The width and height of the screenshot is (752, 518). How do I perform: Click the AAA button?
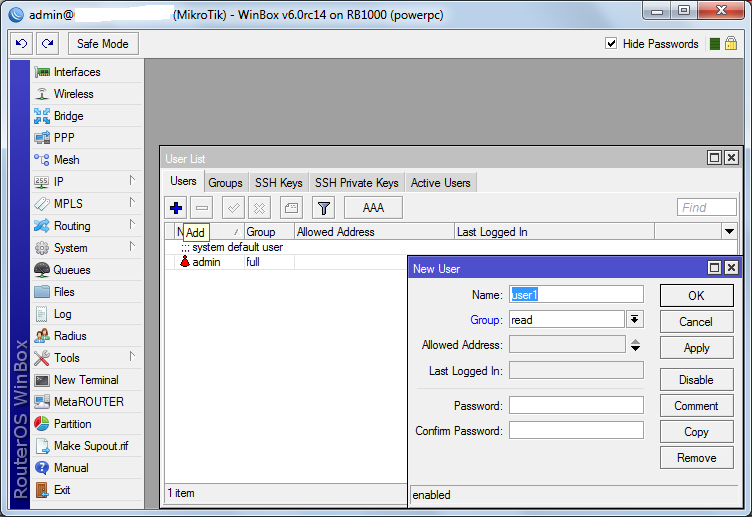[x=373, y=208]
